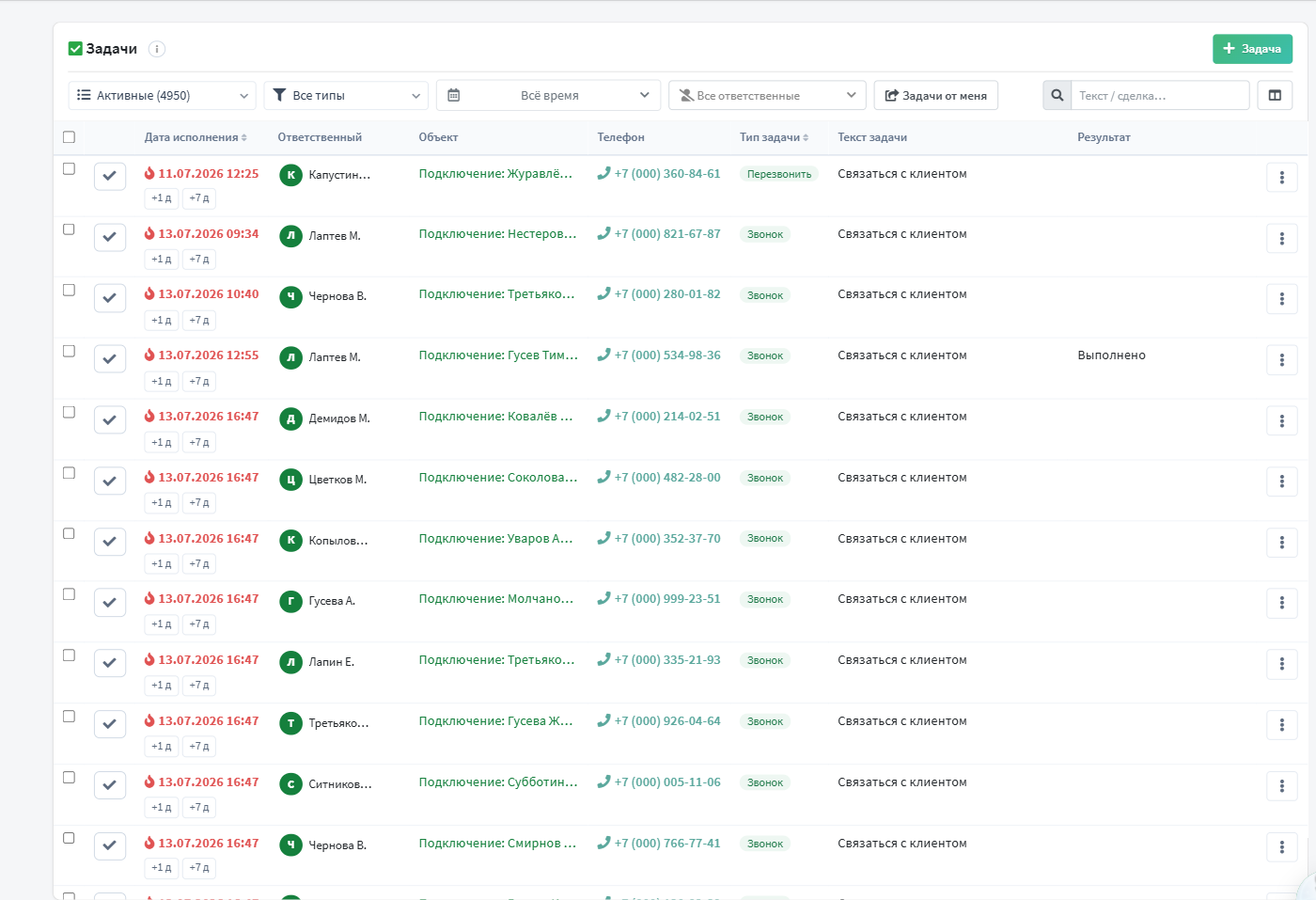Image resolution: width=1316 pixels, height=900 pixels.
Task: Select all tasks with header checkbox
Action: coord(69,137)
